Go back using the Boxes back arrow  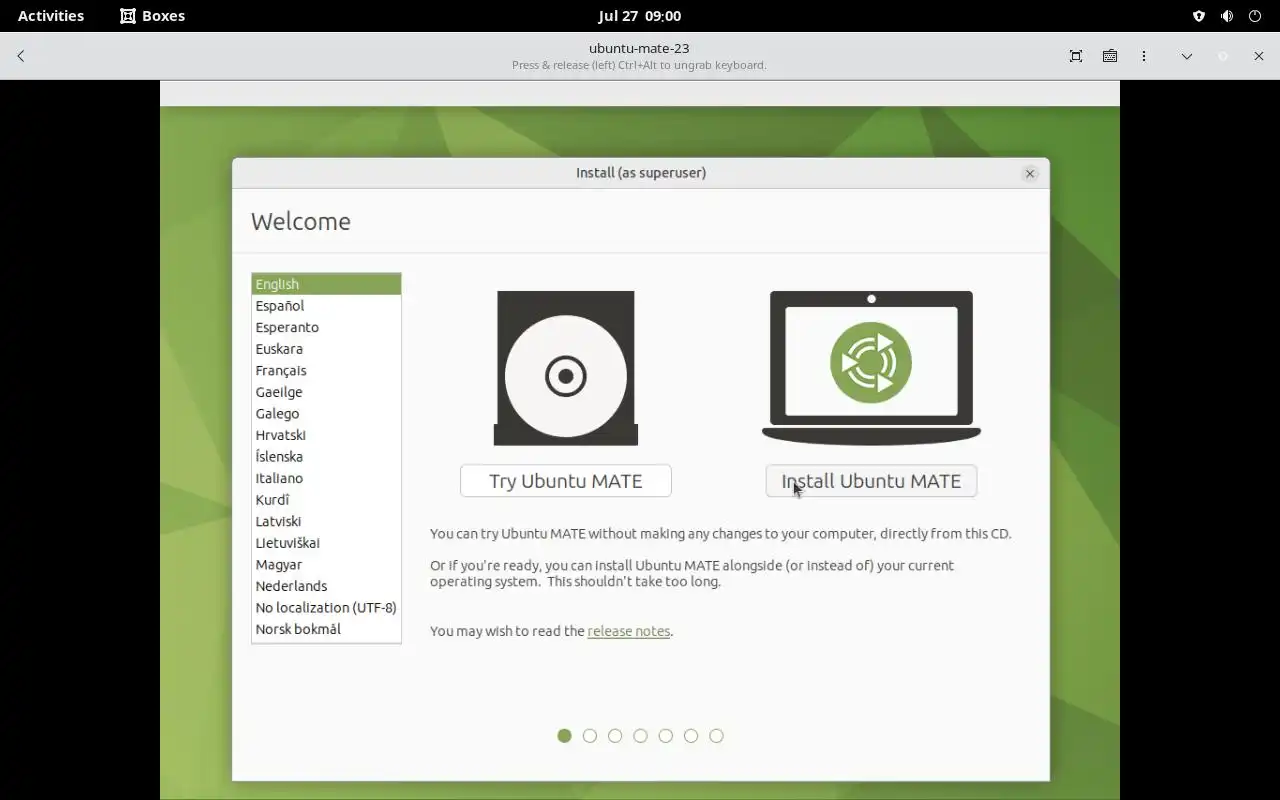21,56
